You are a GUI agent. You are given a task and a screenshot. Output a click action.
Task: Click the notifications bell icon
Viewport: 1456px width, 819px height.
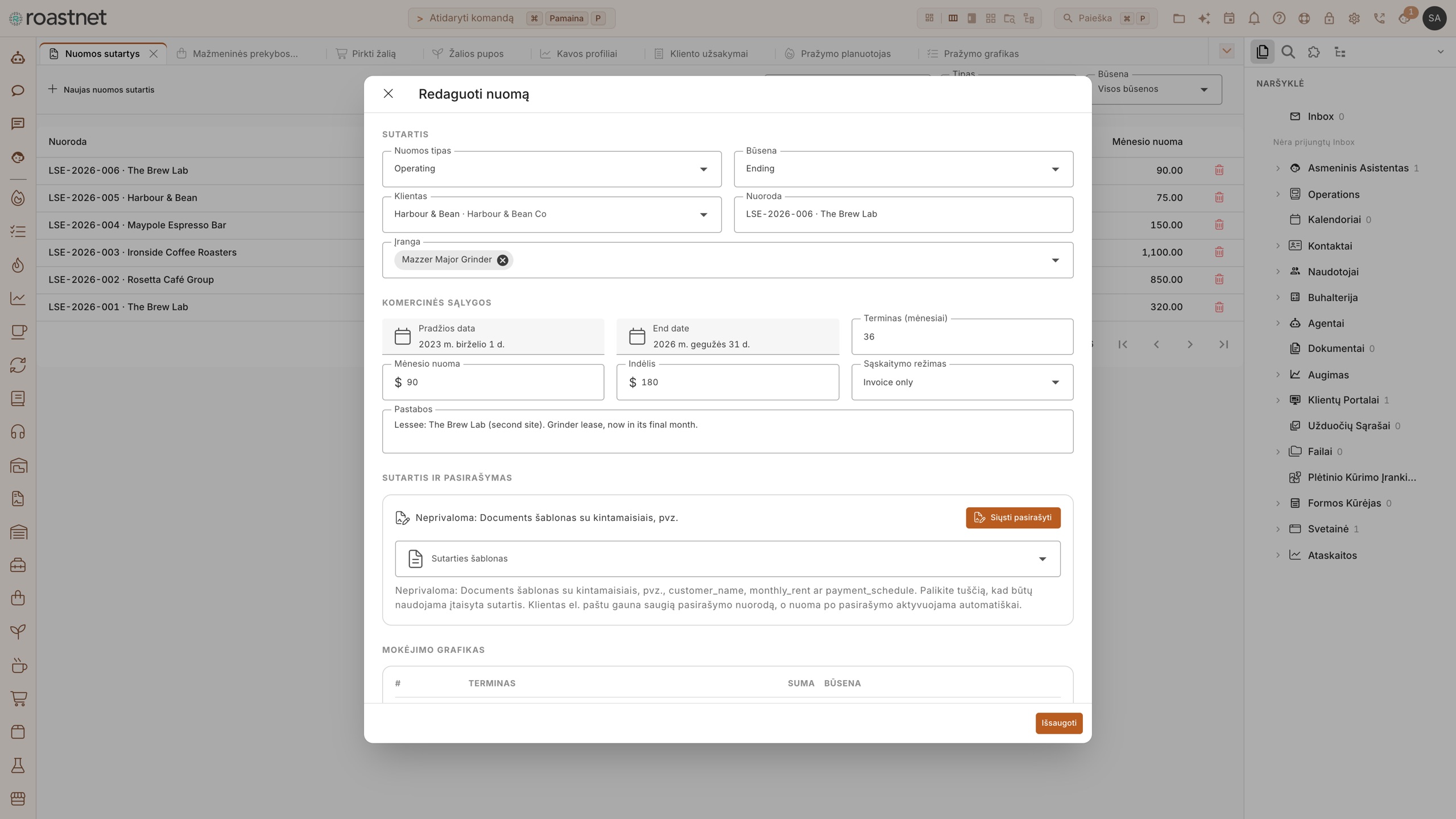(1254, 18)
